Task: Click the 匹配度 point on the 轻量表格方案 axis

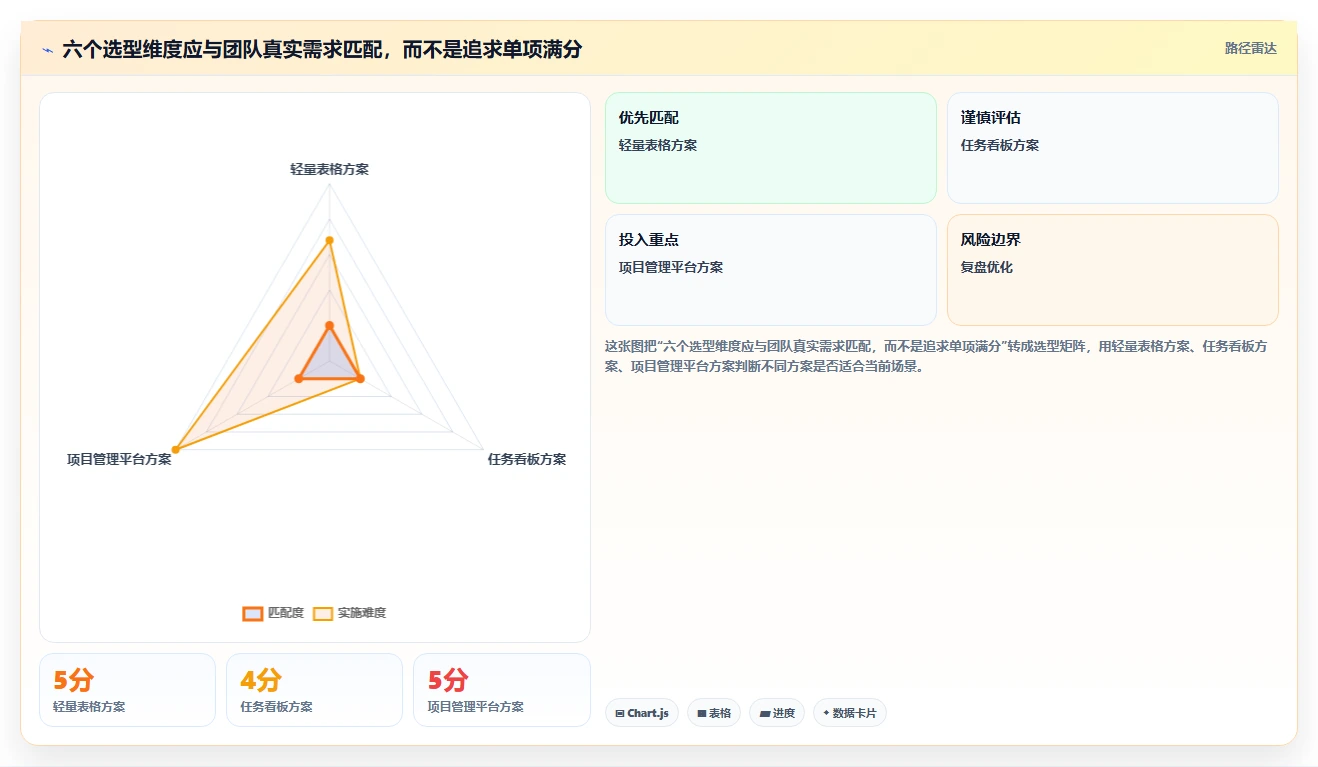Action: coord(329,325)
